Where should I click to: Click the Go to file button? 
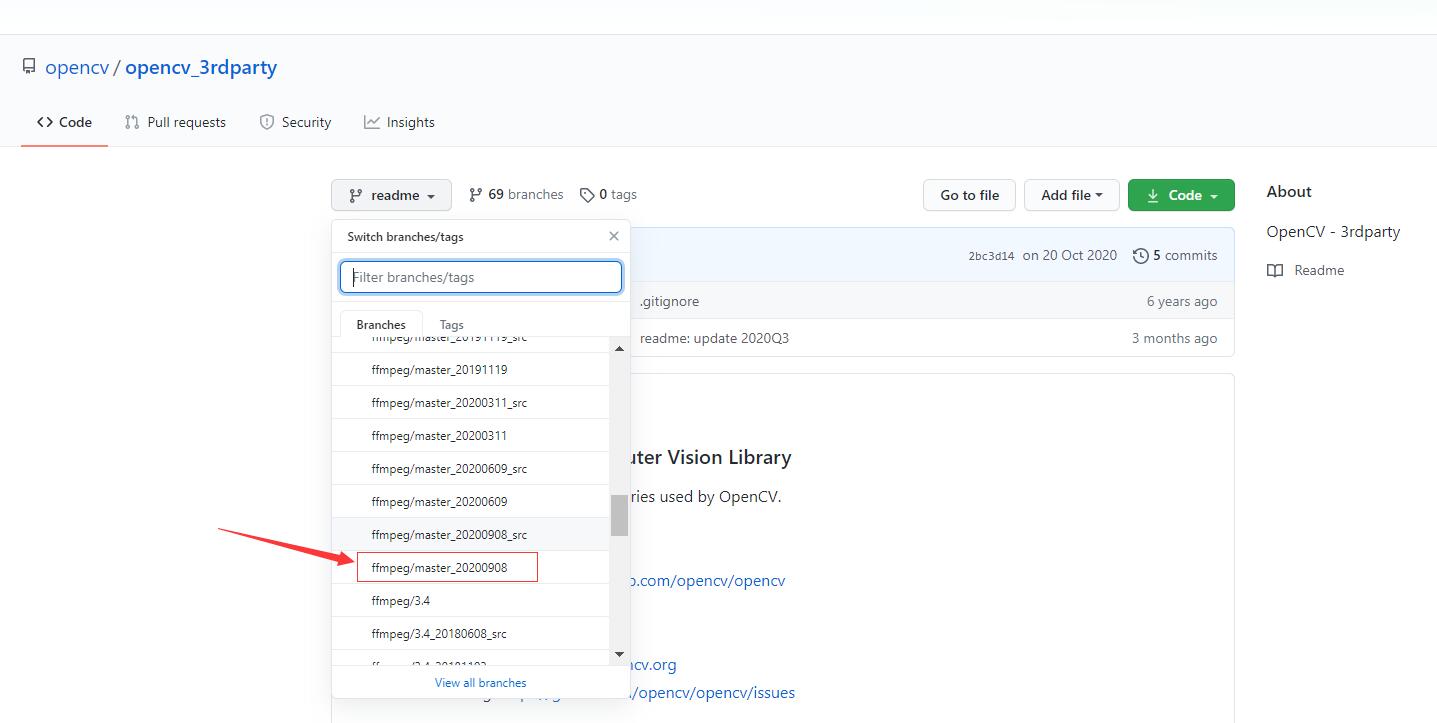tap(968, 194)
